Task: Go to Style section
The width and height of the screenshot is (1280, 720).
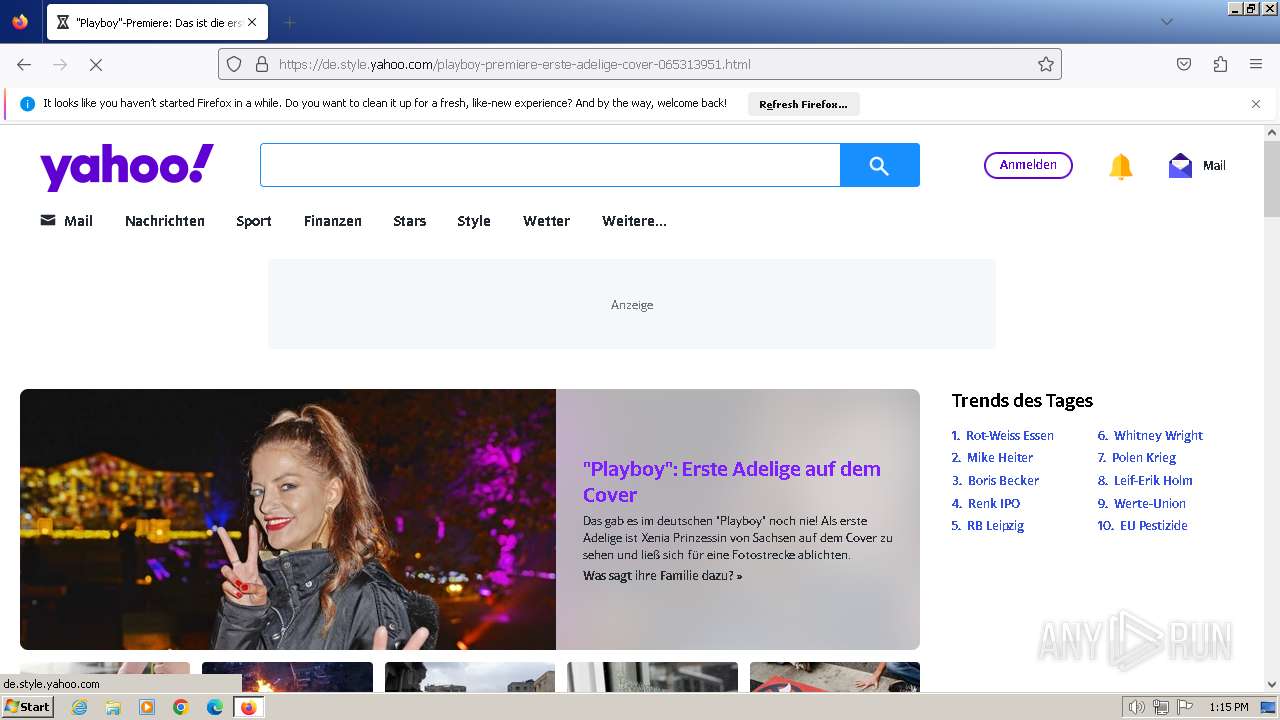Action: [x=474, y=221]
